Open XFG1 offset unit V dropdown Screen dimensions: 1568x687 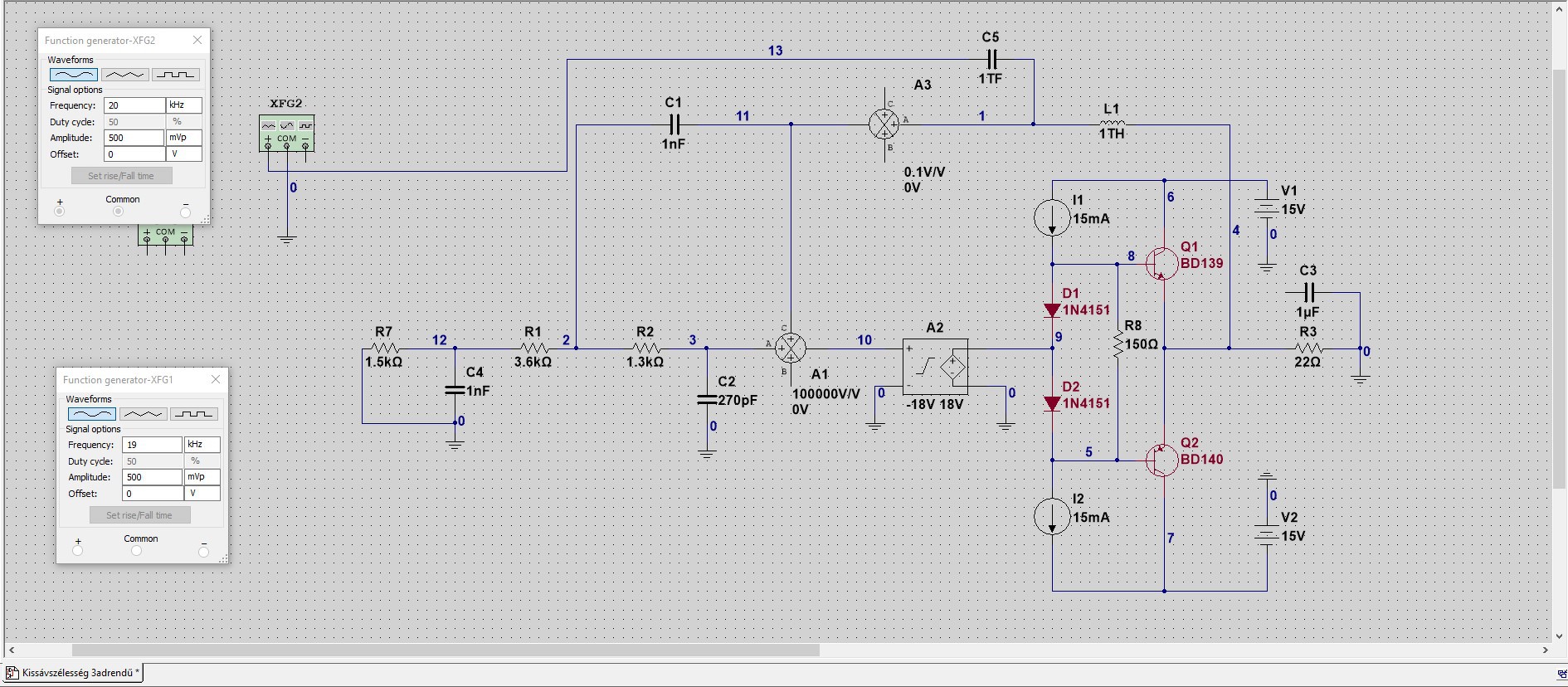(x=202, y=494)
